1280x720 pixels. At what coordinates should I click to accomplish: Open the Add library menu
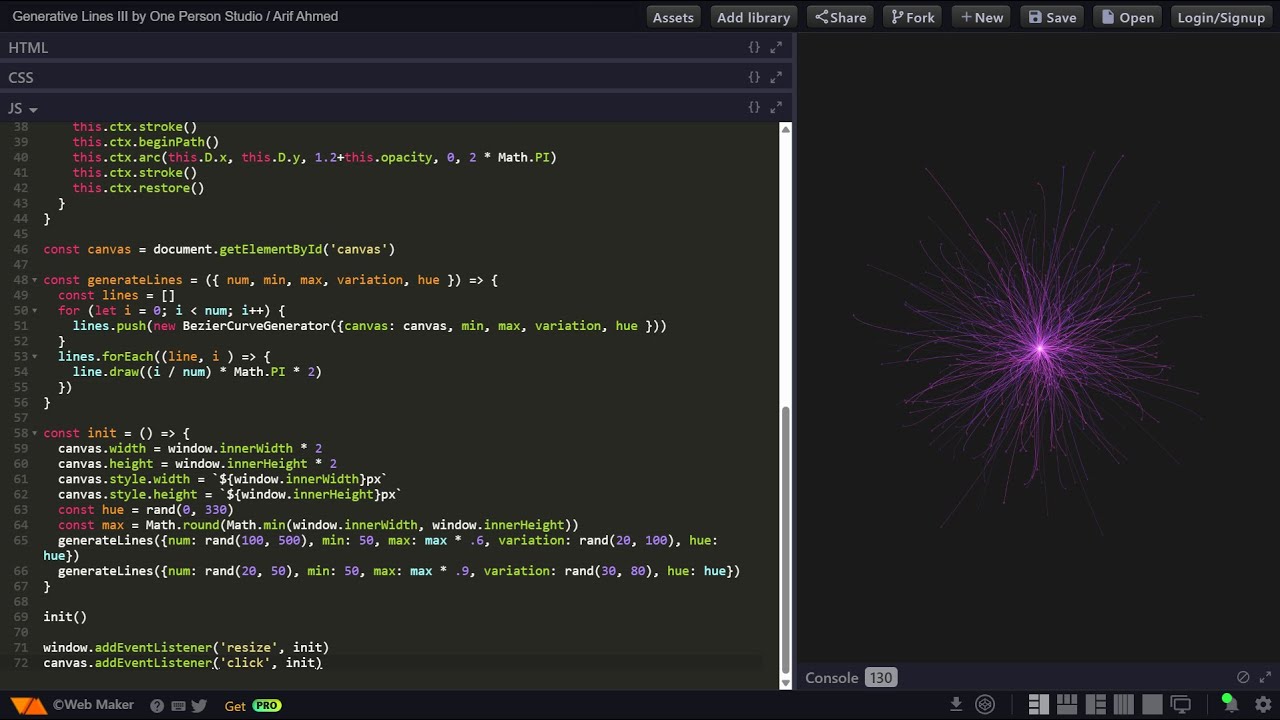[753, 17]
